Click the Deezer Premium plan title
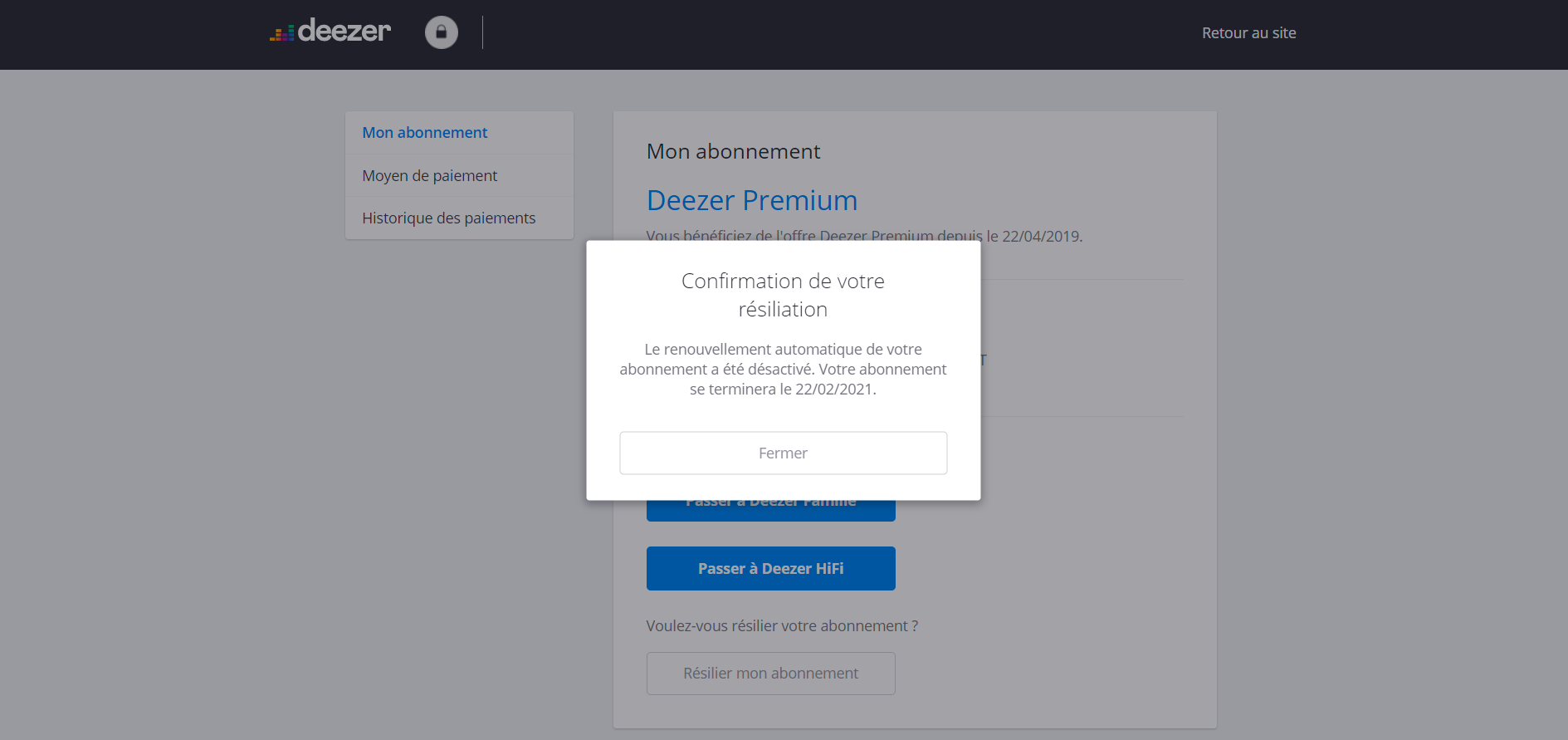Viewport: 1568px width, 740px height. 752,201
